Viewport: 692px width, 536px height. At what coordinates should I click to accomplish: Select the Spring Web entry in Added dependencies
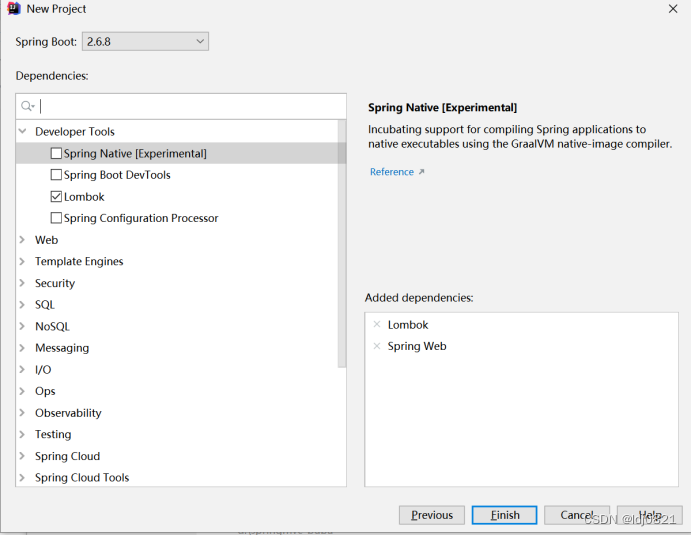(417, 346)
